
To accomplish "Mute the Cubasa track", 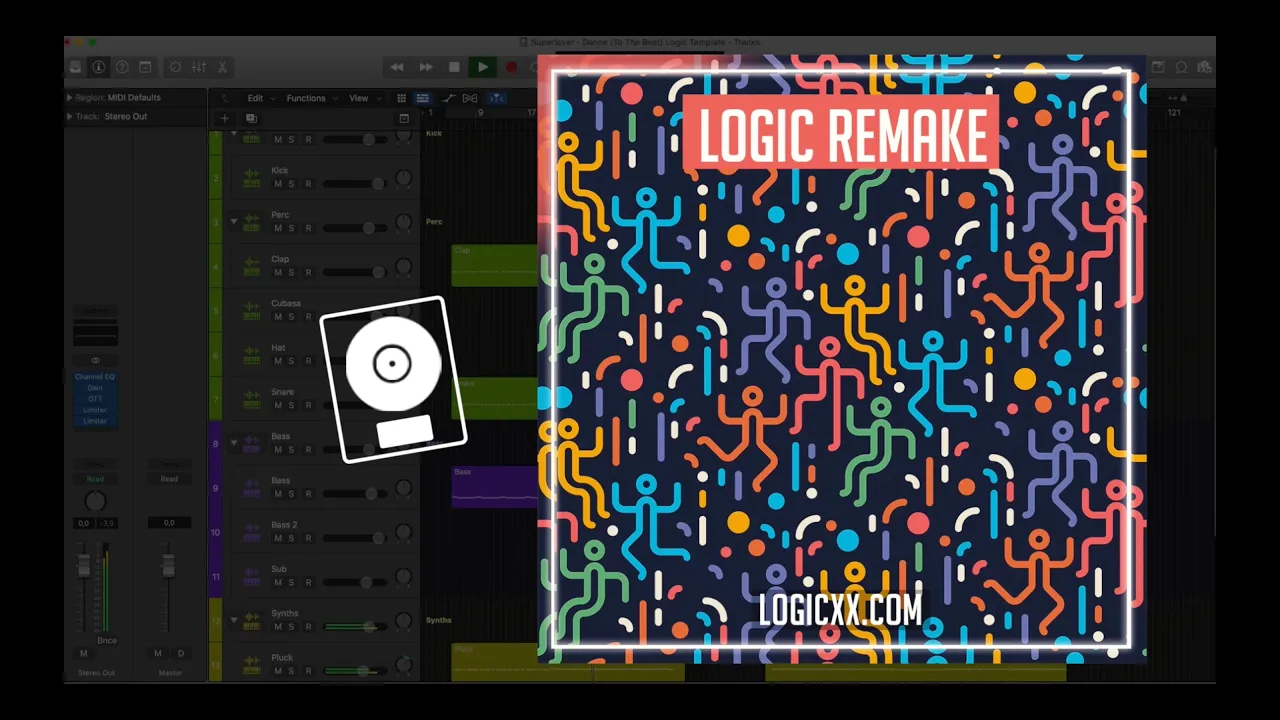I will pos(278,317).
